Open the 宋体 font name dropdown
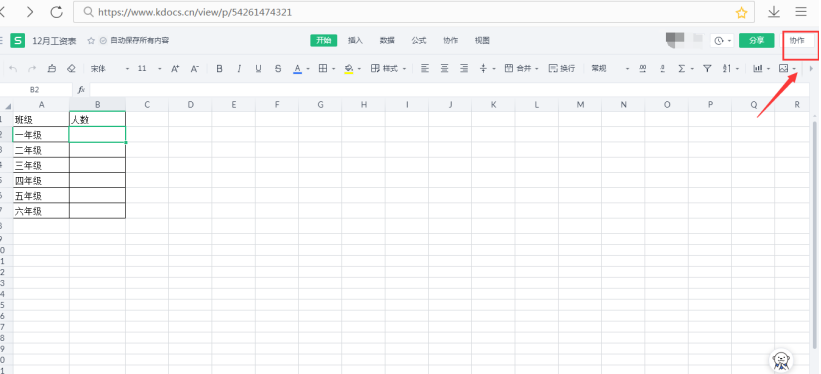The image size is (821, 374). tap(109, 68)
